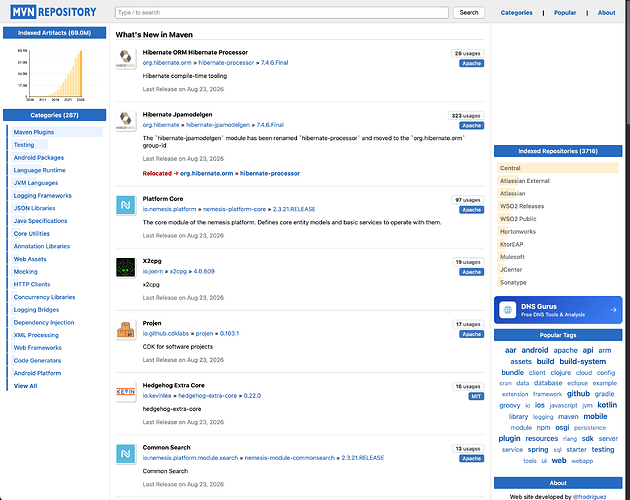Open the Testing category
The height and width of the screenshot is (500, 630).
[24, 145]
